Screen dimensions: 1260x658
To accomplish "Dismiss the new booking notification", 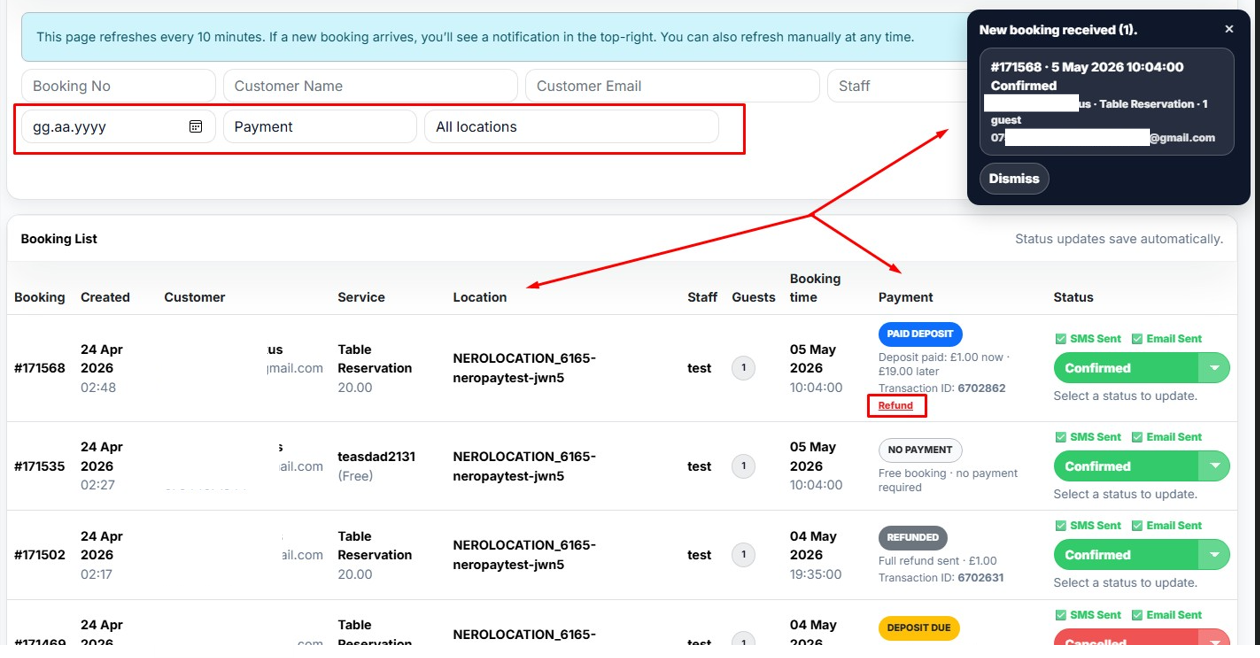I will [x=1014, y=179].
